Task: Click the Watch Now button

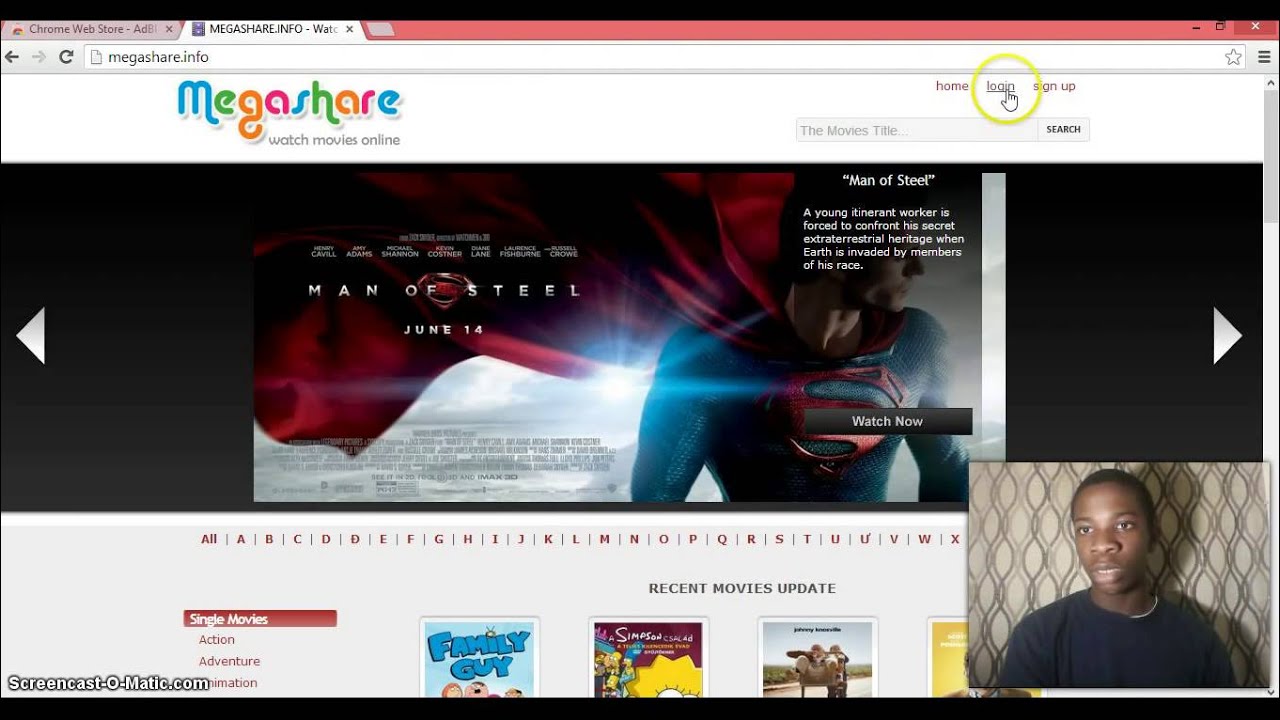Action: click(887, 421)
